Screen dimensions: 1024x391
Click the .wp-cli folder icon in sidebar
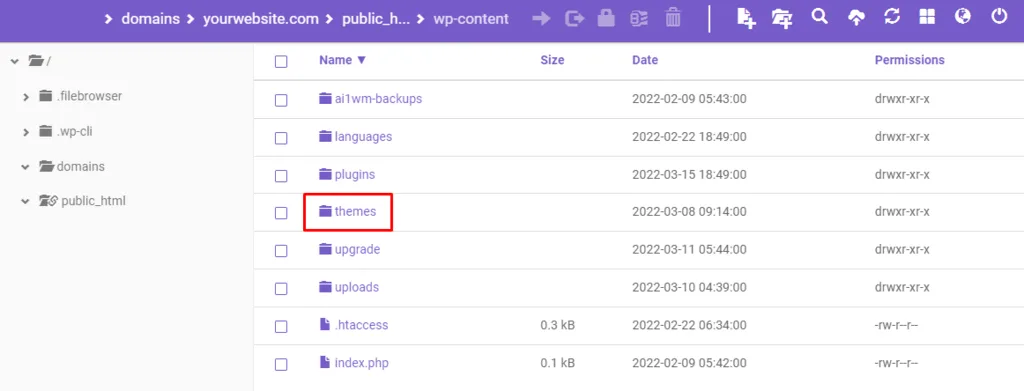click(45, 131)
